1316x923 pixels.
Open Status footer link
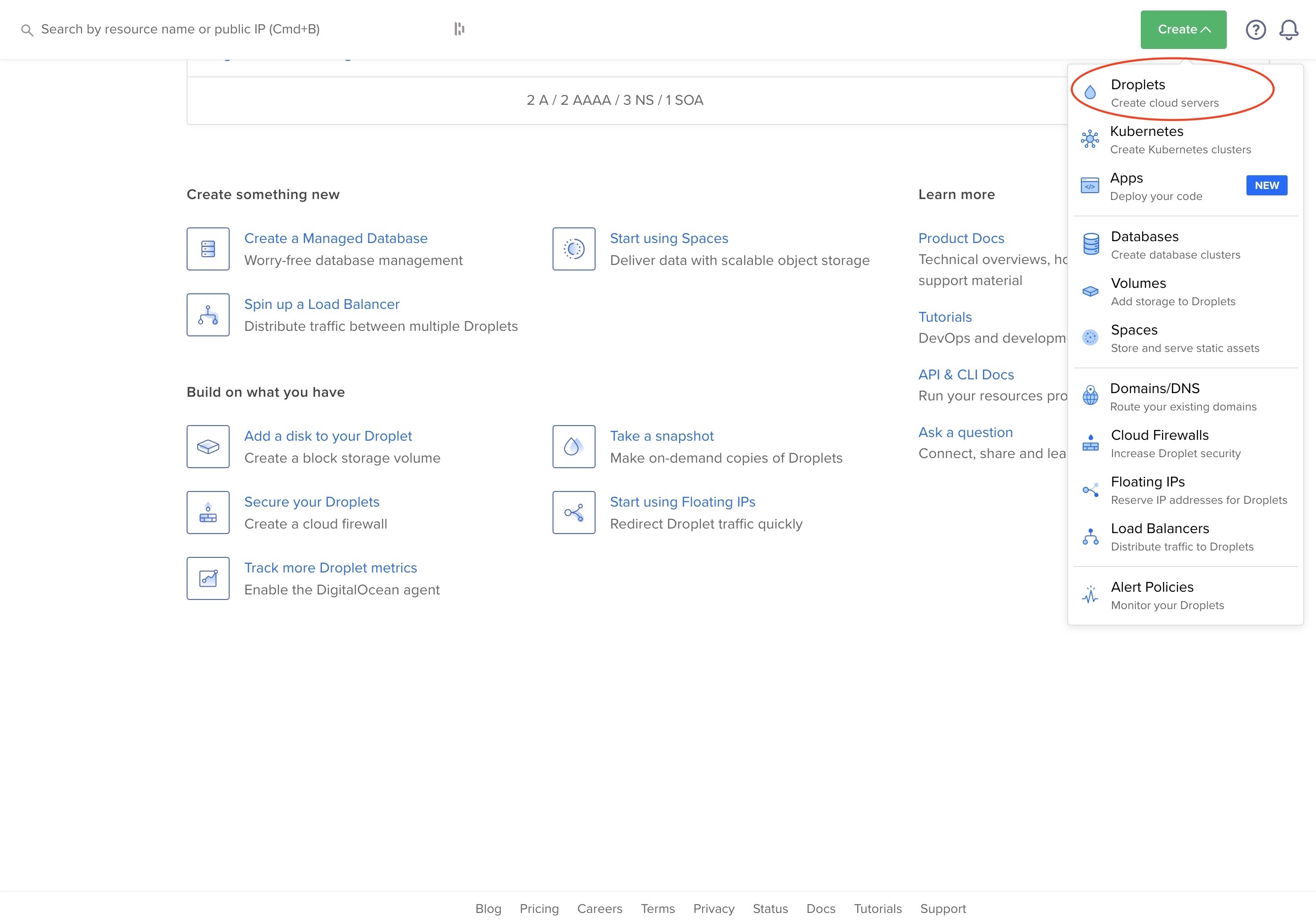(770, 909)
